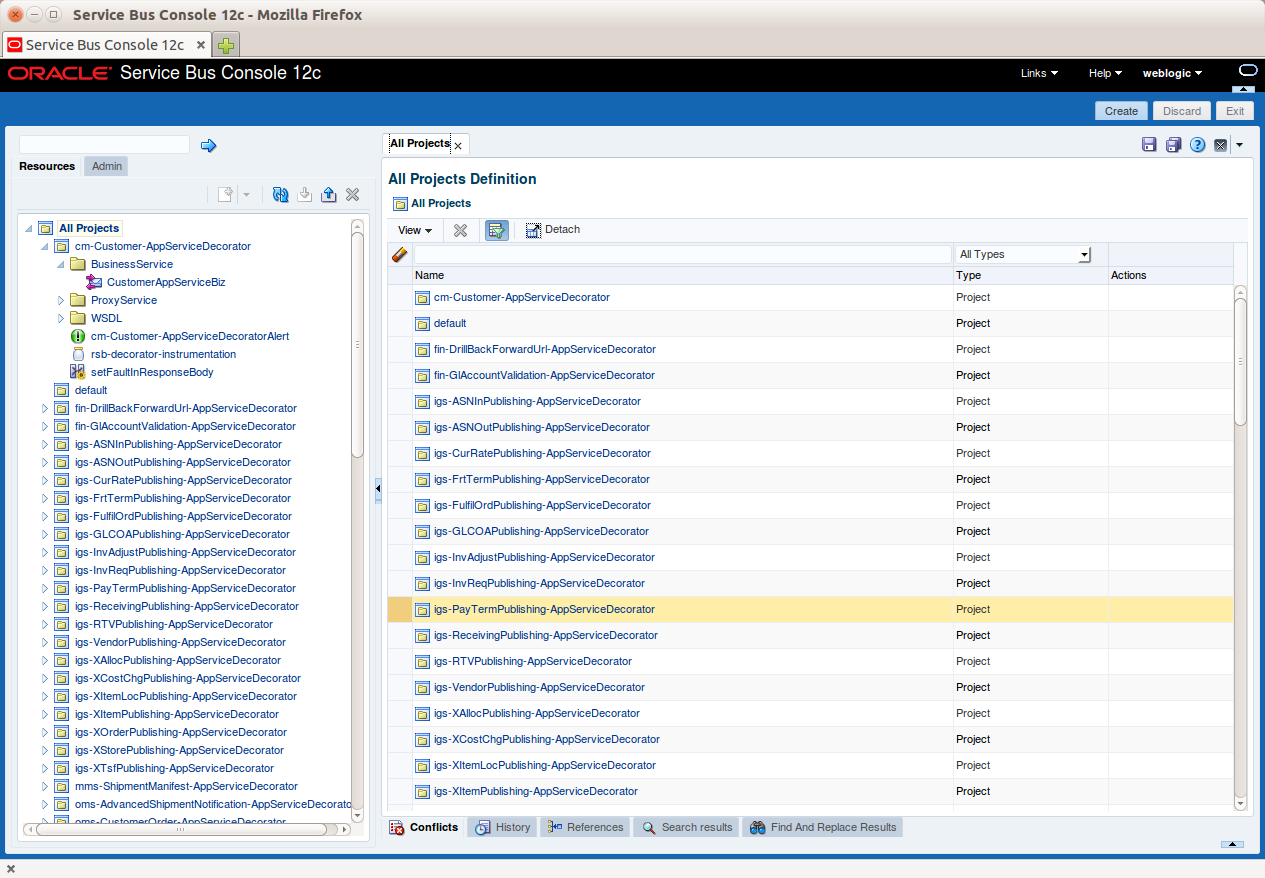The width and height of the screenshot is (1265, 878).
Task: Open the weblogic user menu
Action: pyautogui.click(x=1172, y=73)
